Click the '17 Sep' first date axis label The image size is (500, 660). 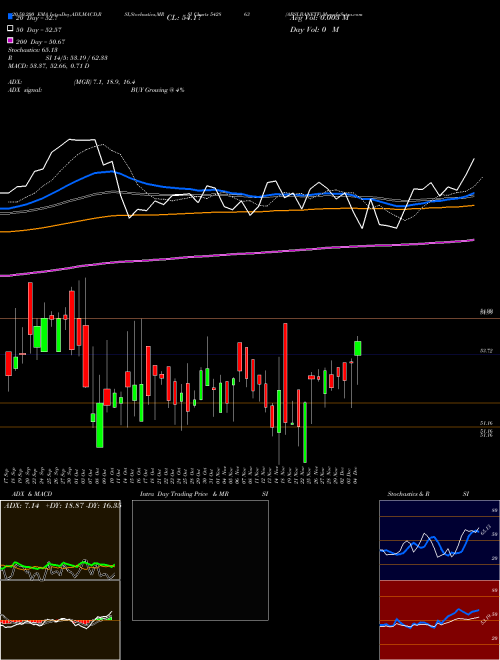(7, 476)
